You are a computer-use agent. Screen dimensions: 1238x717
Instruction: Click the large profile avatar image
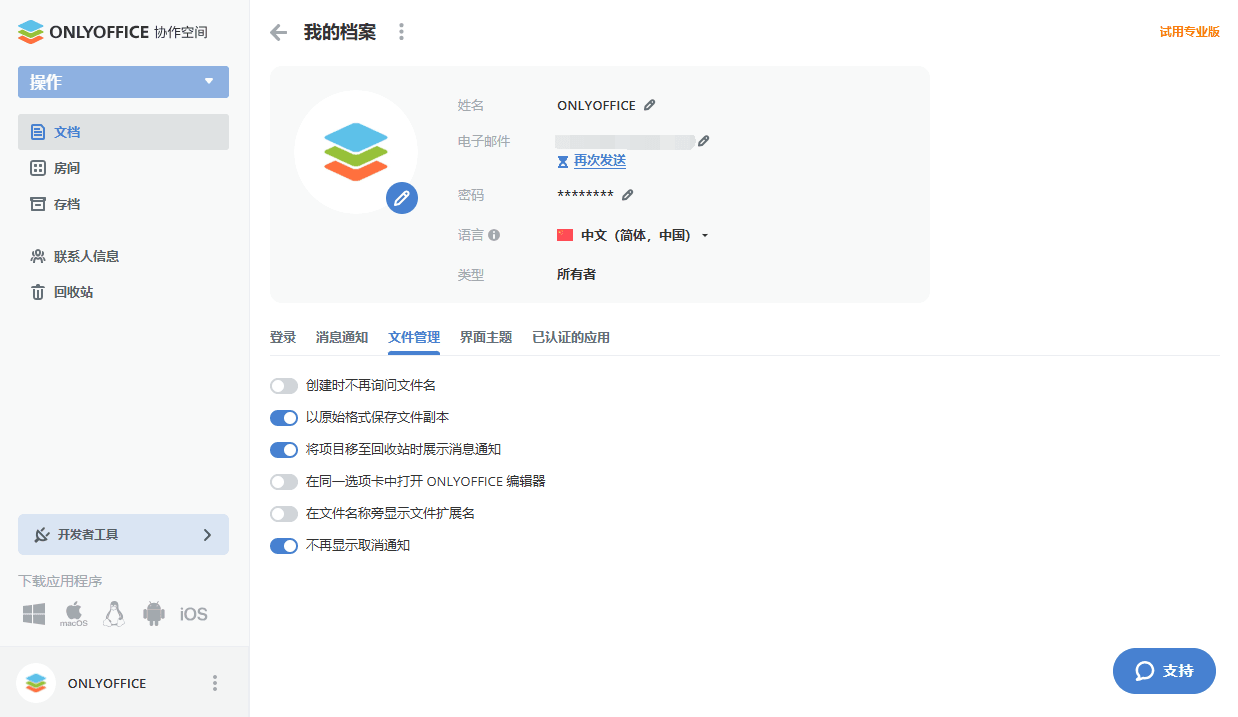pyautogui.click(x=356, y=152)
